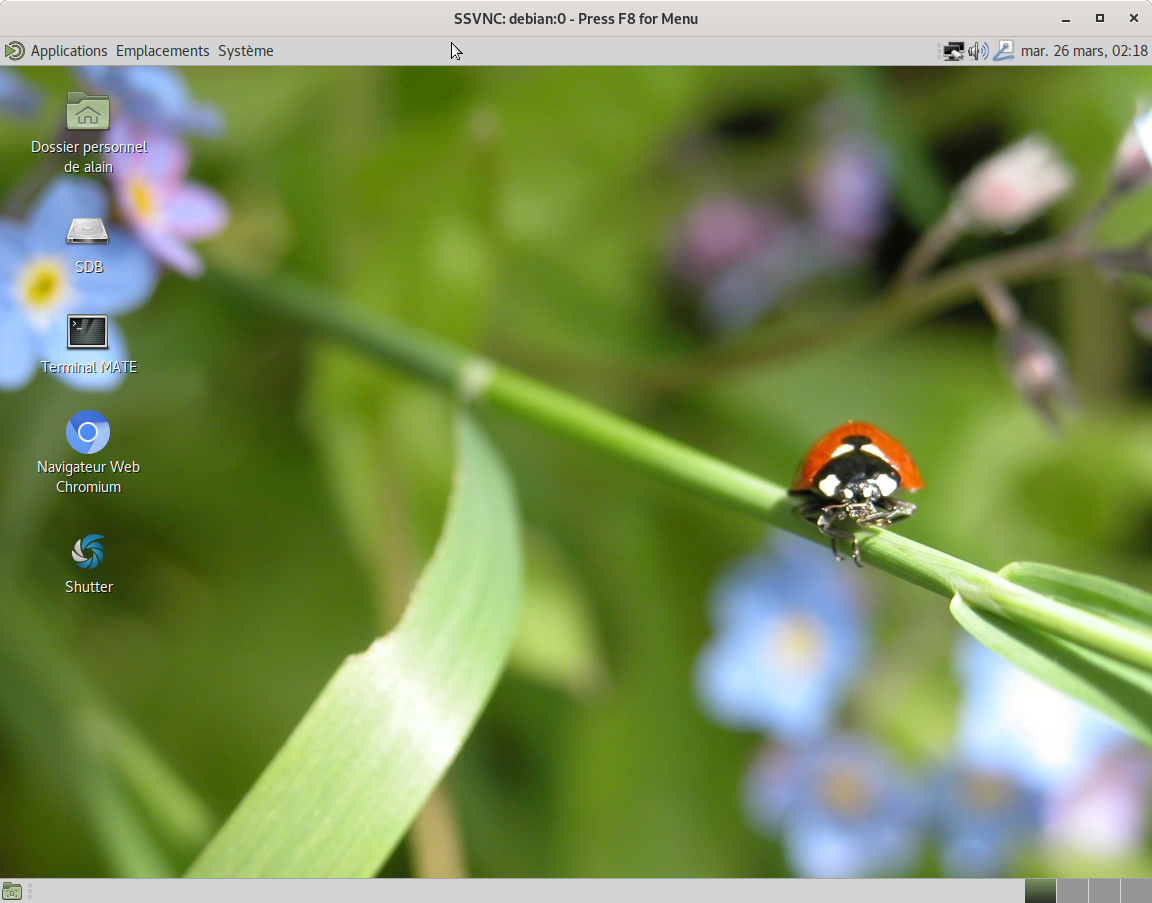Open the Emplacements menu
Viewport: 1152px width, 903px height.
pyautogui.click(x=163, y=51)
